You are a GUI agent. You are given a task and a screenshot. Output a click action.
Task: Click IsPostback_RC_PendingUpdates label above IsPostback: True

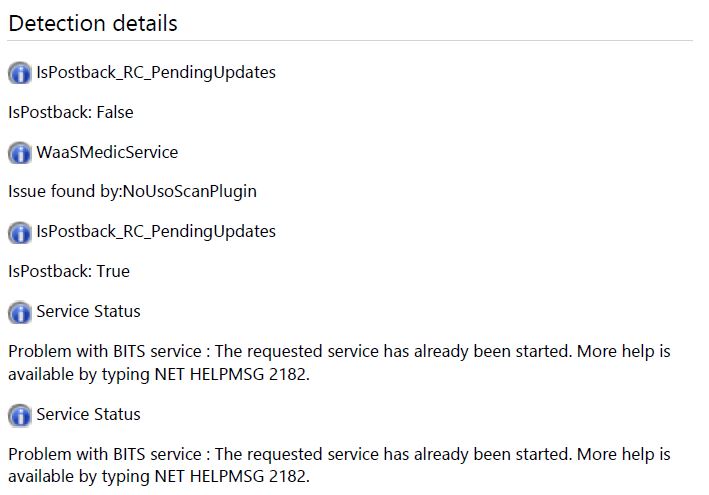pos(156,231)
